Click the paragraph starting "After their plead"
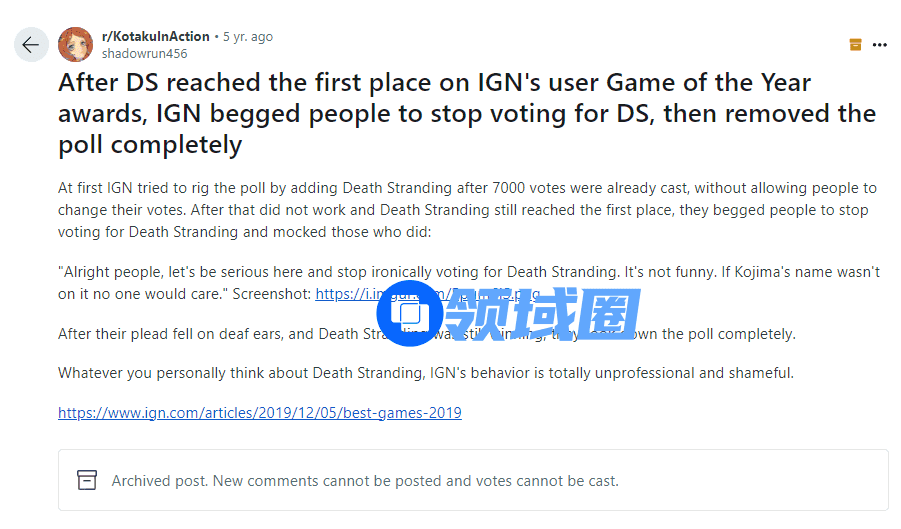This screenshot has width=901, height=529. coord(200,334)
